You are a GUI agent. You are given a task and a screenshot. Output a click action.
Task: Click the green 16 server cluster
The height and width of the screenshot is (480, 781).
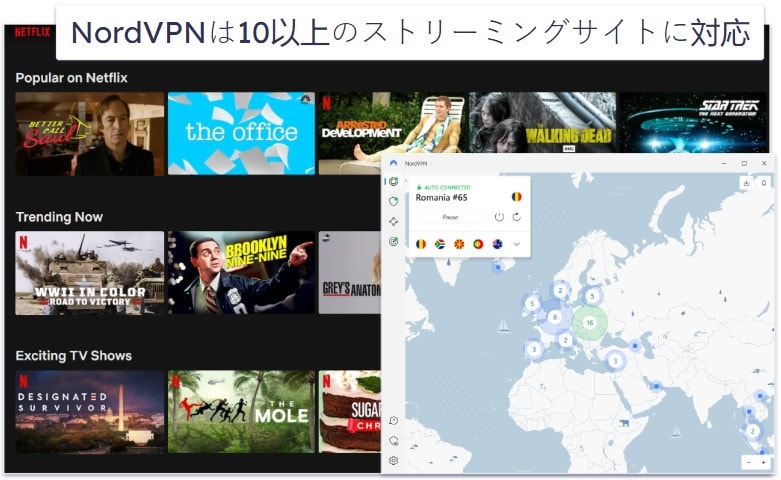[x=590, y=323]
